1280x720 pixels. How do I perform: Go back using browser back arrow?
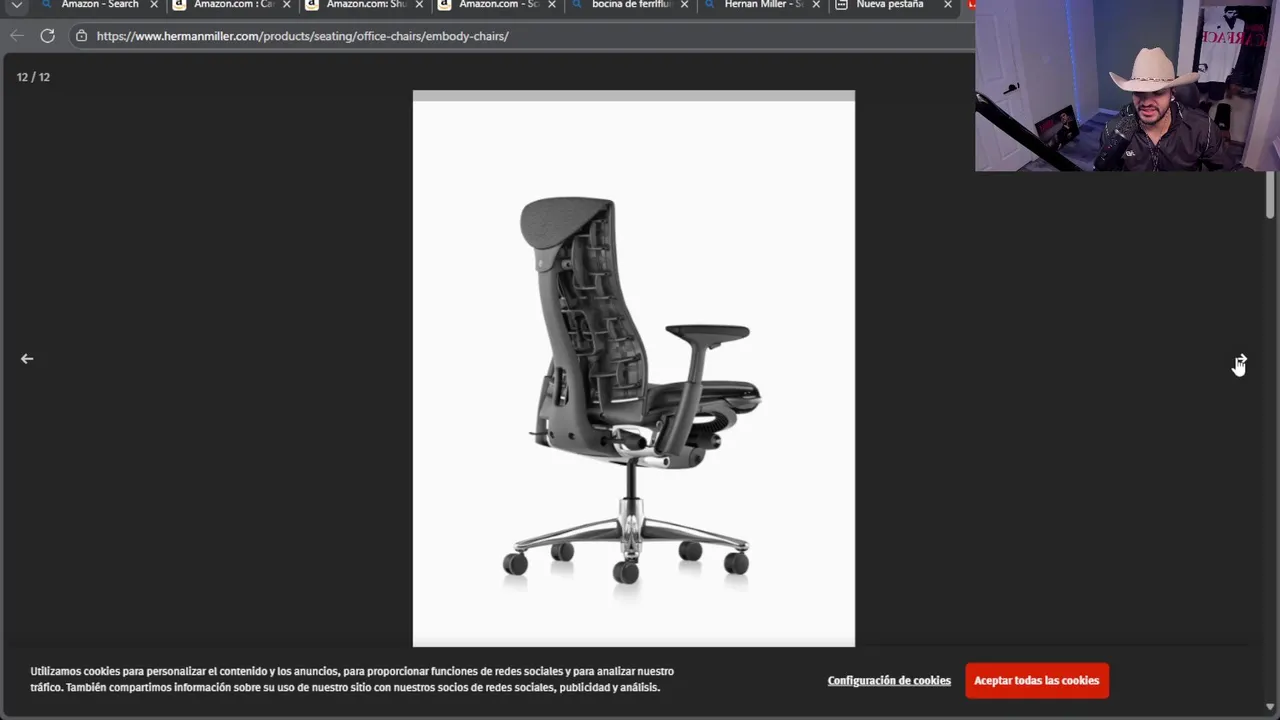point(17,36)
